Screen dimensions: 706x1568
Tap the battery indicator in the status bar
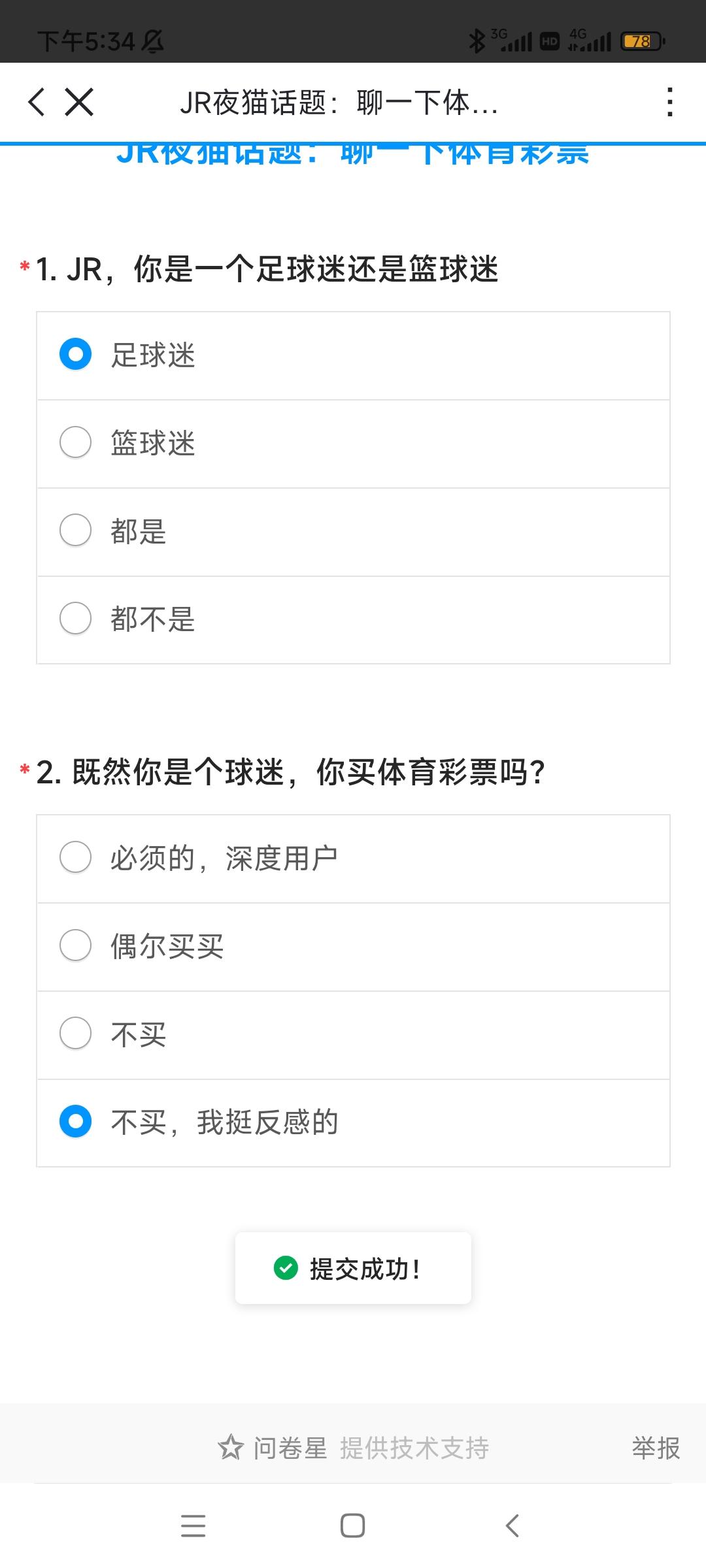[x=643, y=42]
